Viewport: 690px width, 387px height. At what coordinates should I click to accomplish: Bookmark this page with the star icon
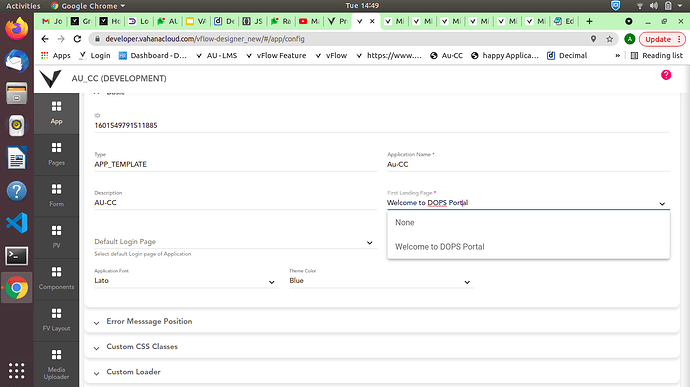click(609, 39)
